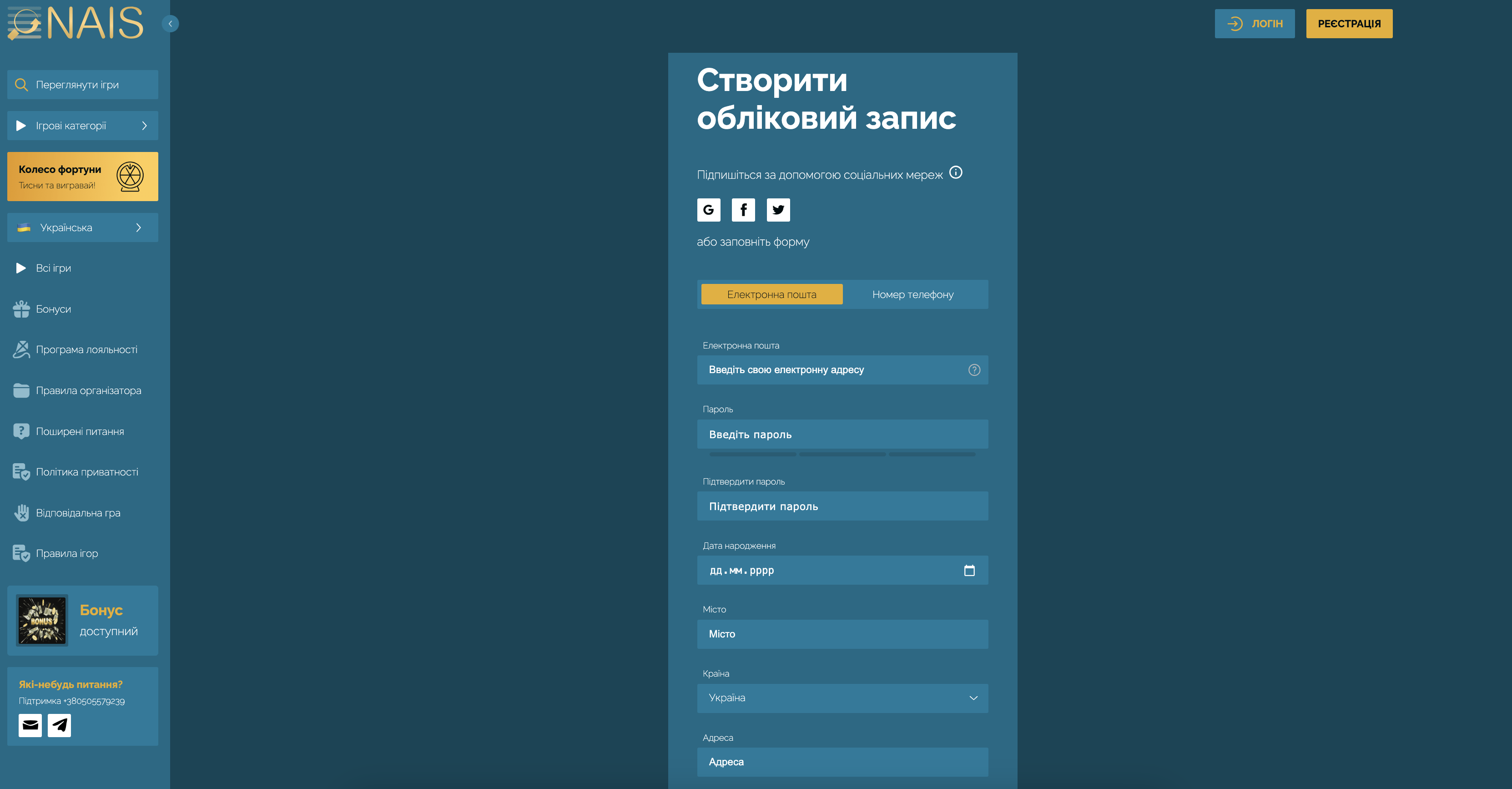Collapse the sidebar with arrow button
Viewport: 1512px width, 789px height.
pyautogui.click(x=170, y=24)
